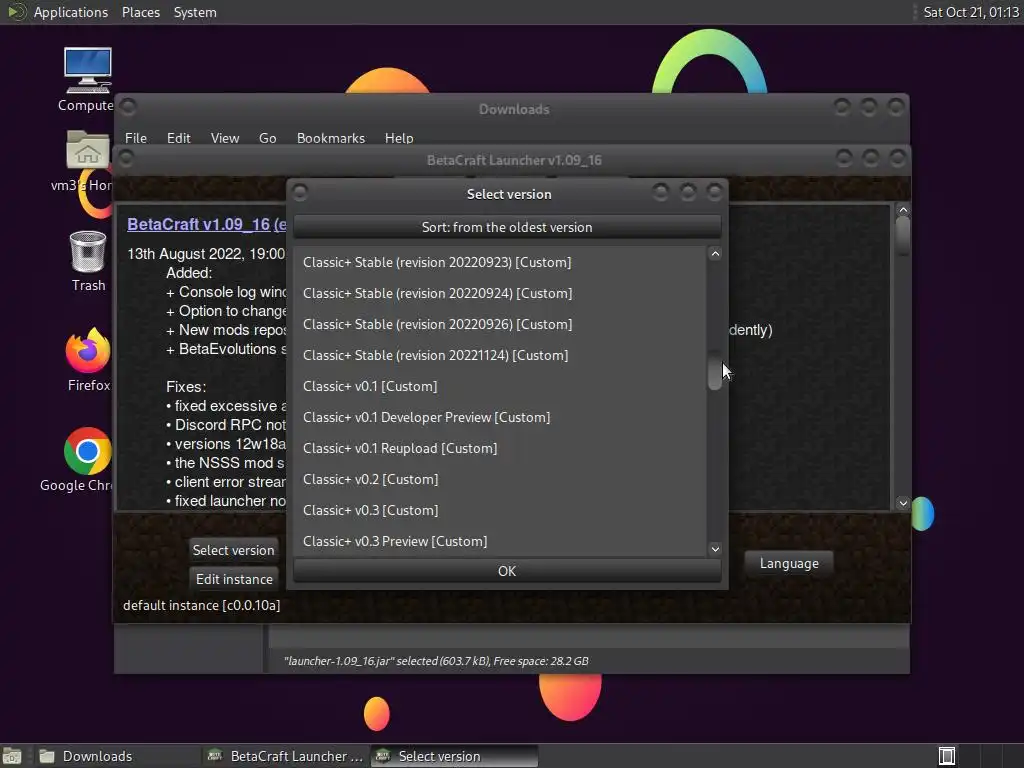Switch to Select version in the taskbar
Viewport: 1024px width, 768px height.
coord(455,756)
